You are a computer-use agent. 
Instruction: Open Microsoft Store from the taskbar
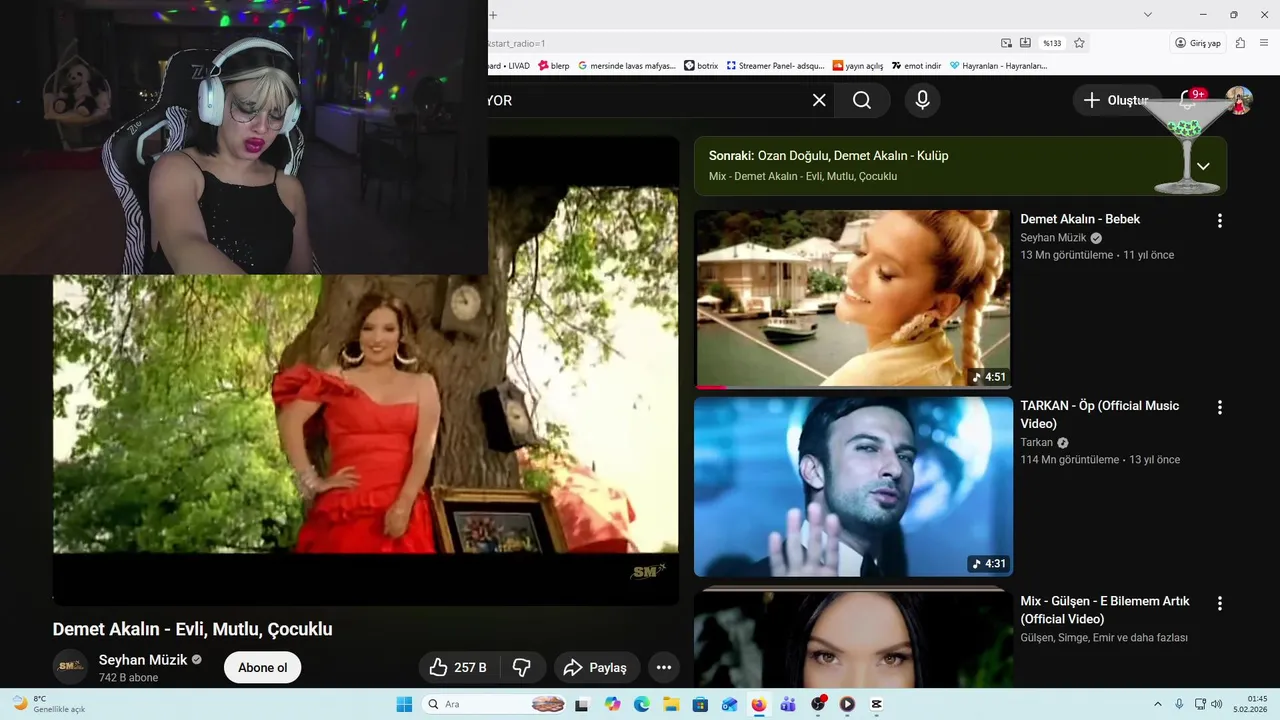[x=700, y=704]
